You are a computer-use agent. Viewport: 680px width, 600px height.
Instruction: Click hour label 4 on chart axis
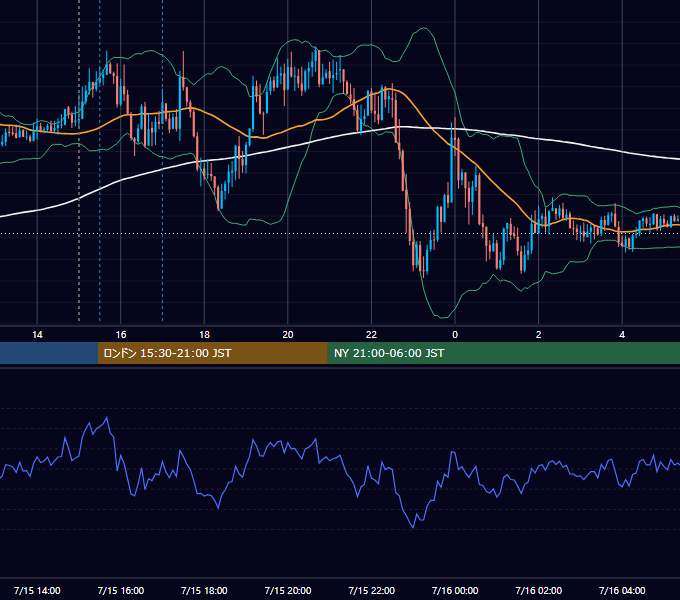tap(622, 335)
